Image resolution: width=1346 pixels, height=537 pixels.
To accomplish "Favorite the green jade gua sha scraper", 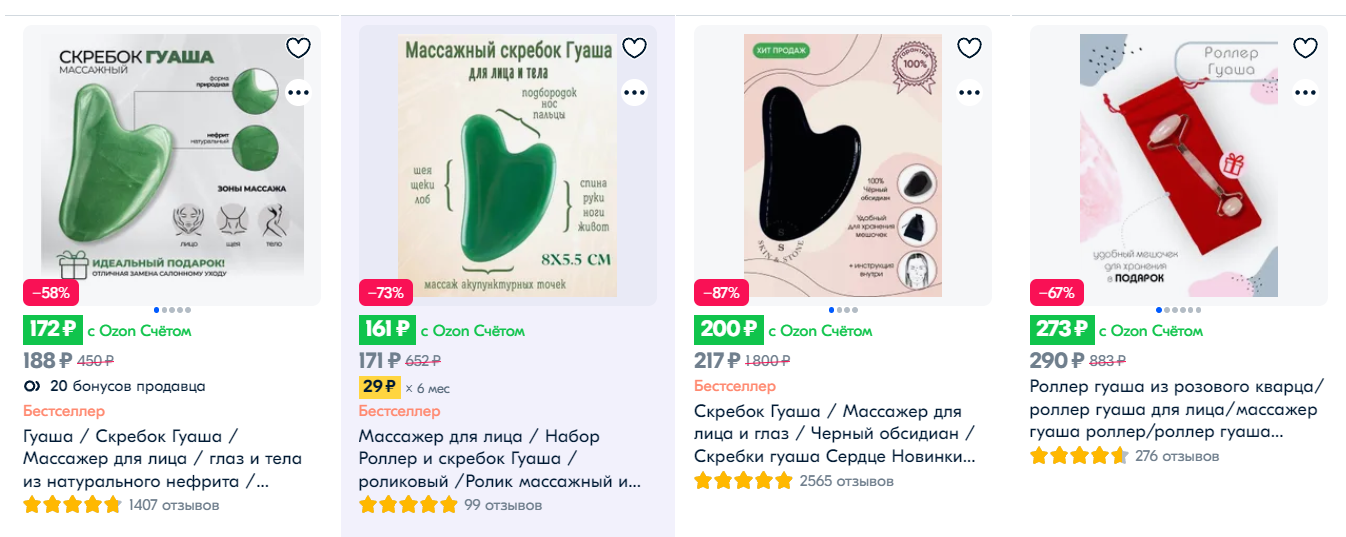I will (299, 48).
